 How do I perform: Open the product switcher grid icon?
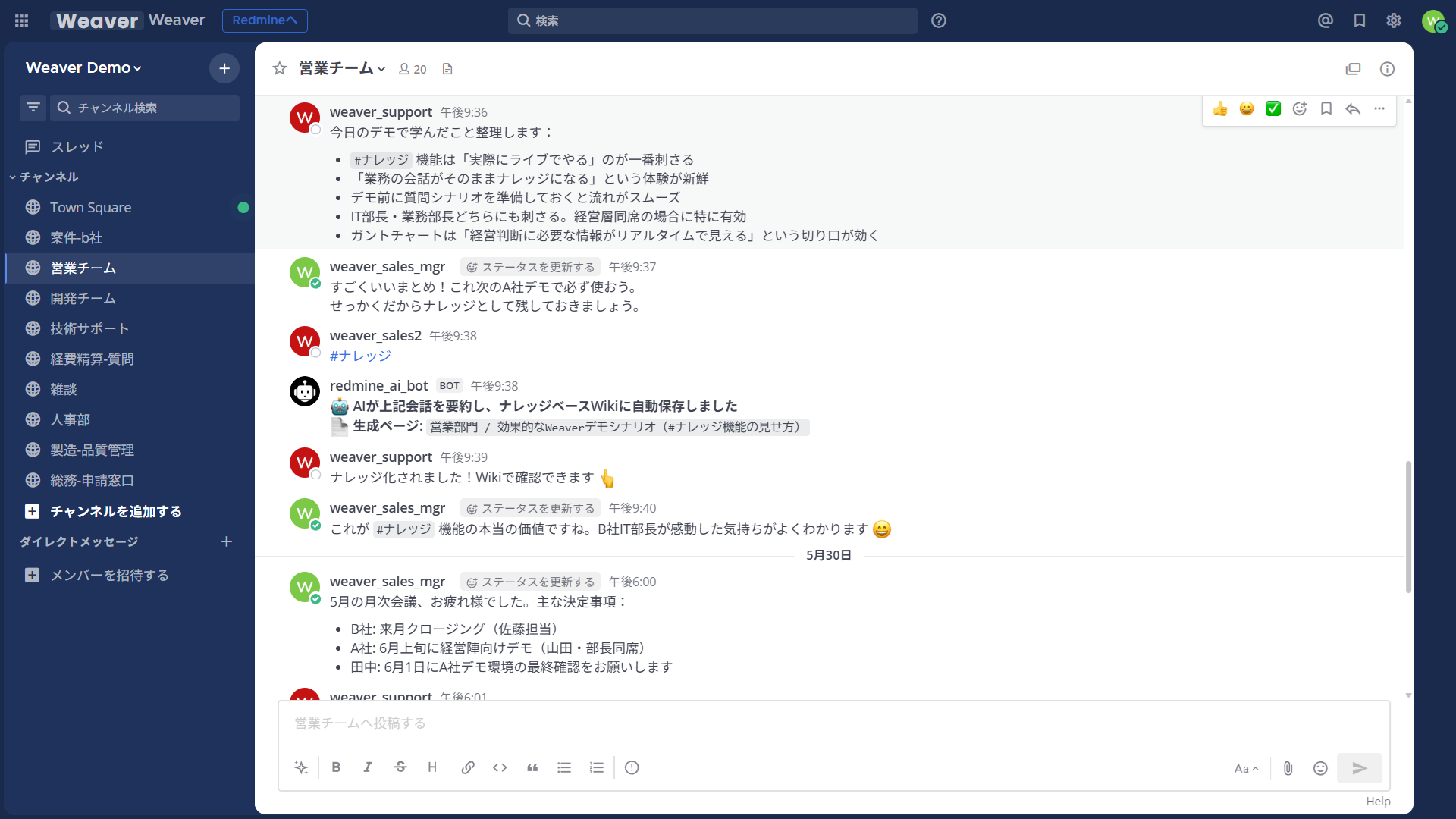click(21, 20)
